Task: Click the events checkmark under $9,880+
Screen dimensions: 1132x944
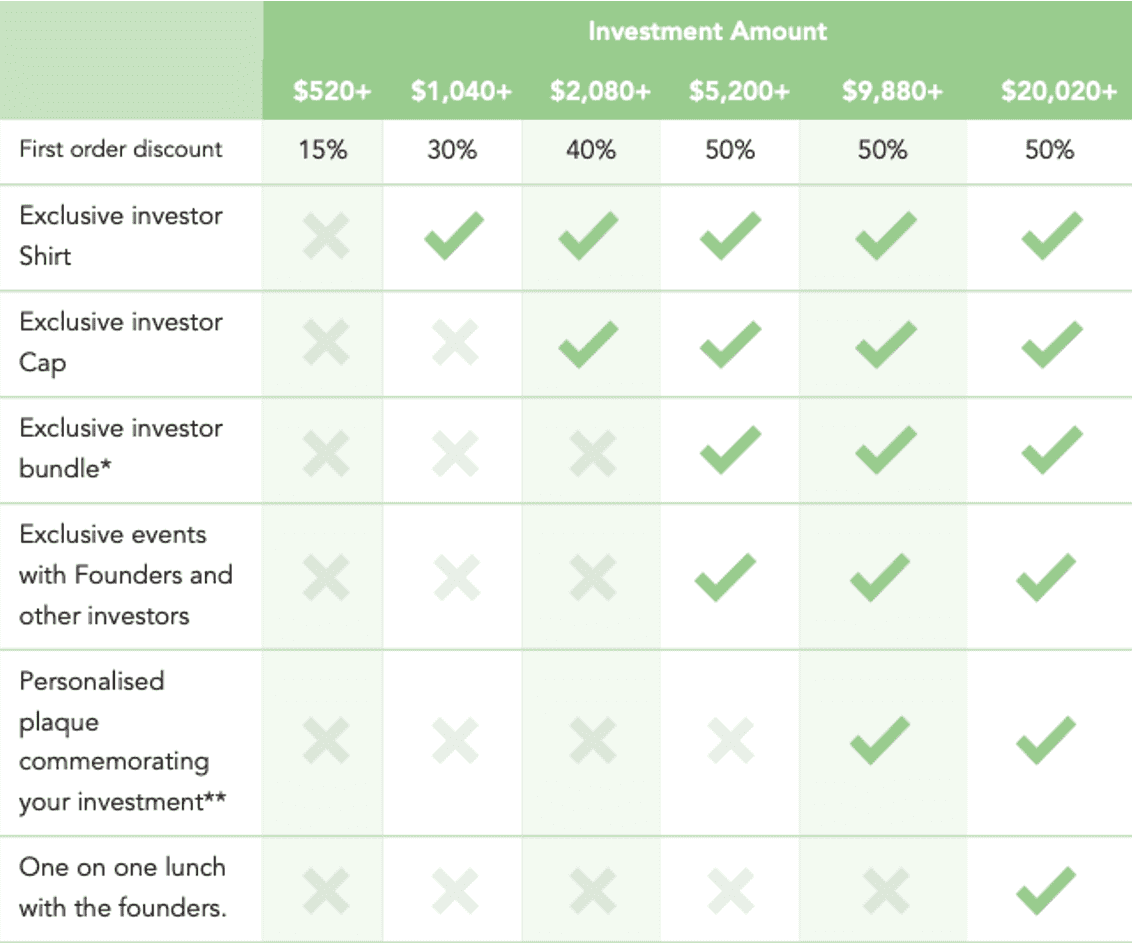Action: (x=880, y=577)
